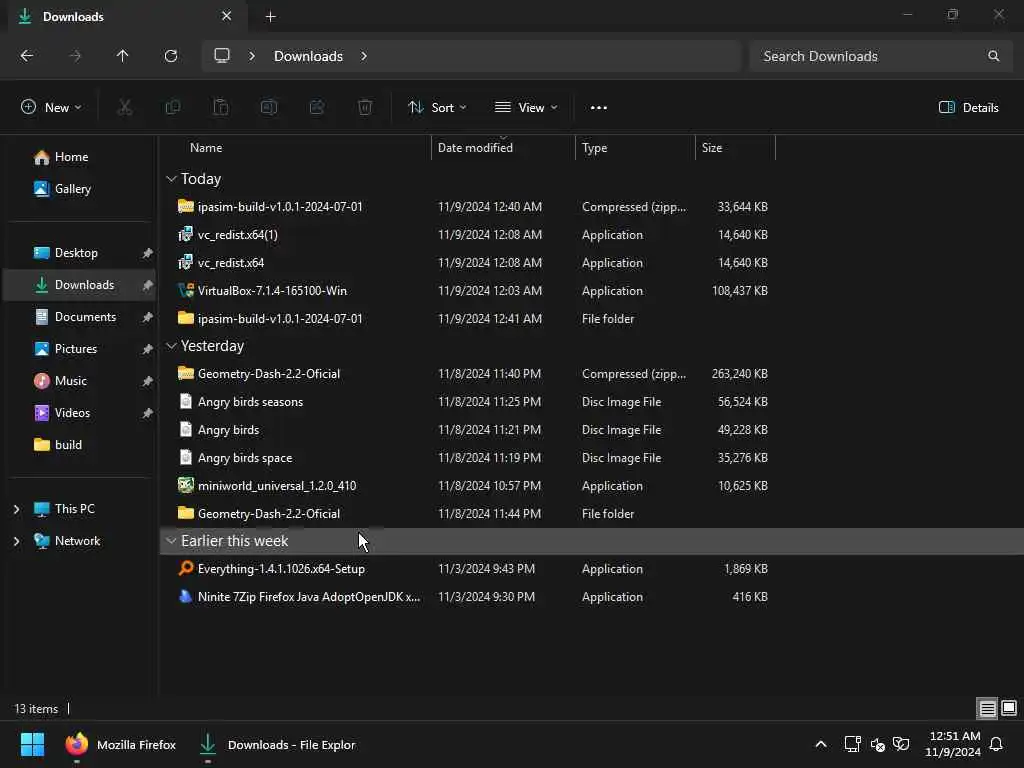1024x768 pixels.
Task: Collapse the Earlier this week group
Action: click(x=171, y=541)
